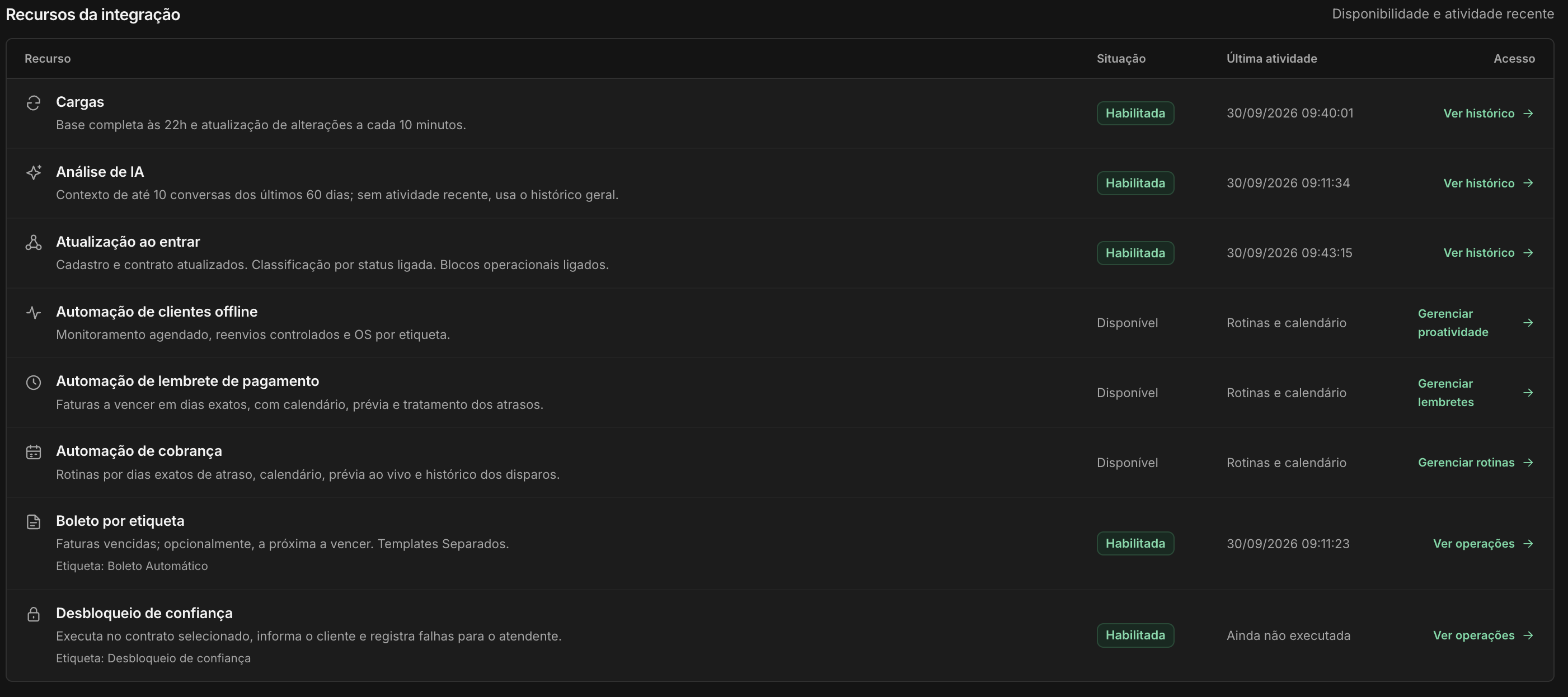This screenshot has height=697, width=1568.
Task: Select the Automação de cobrança title
Action: click(x=139, y=451)
